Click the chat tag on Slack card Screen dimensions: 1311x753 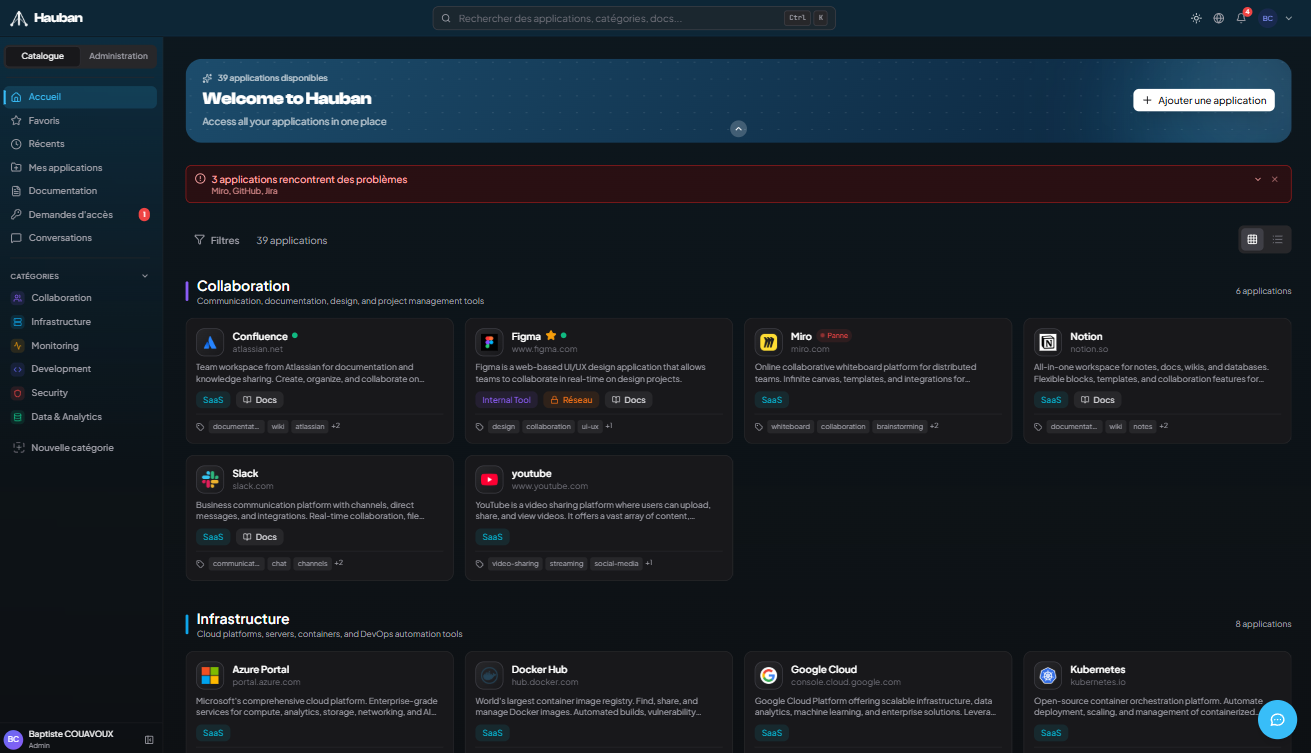click(279, 563)
